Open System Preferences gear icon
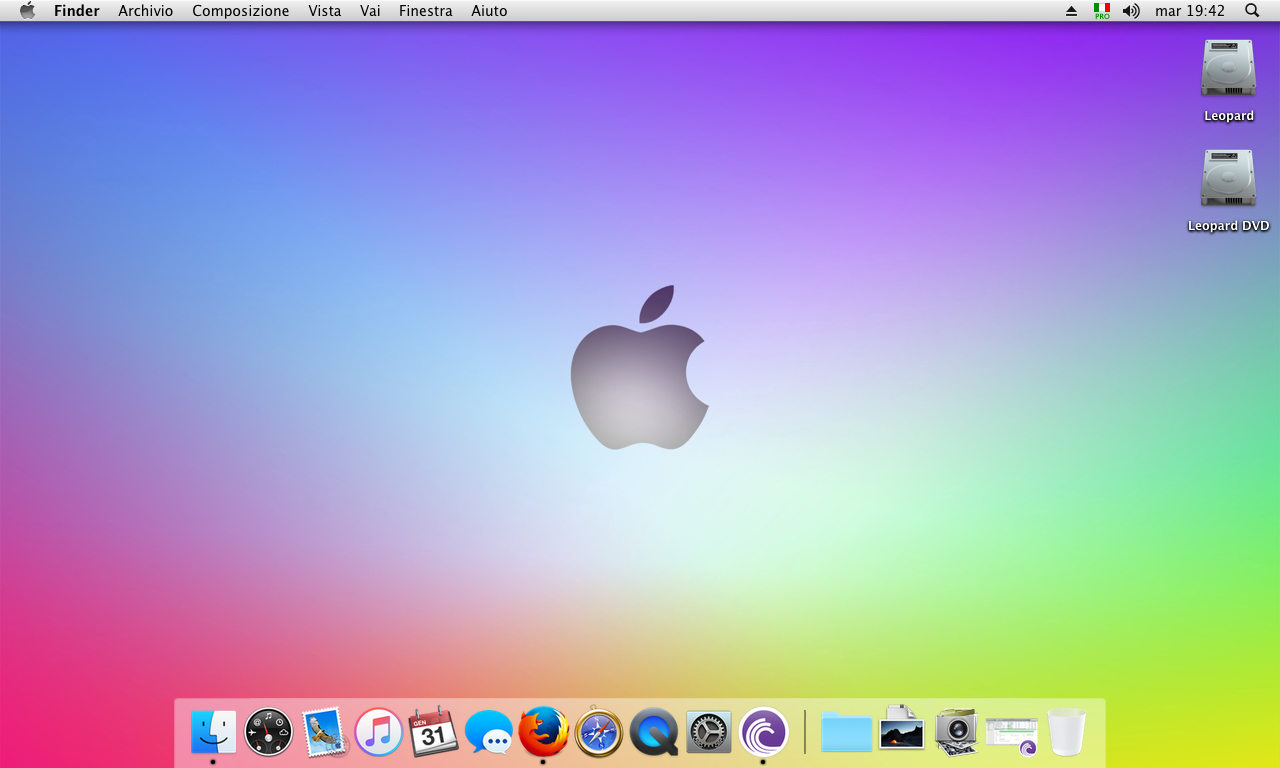Screen dimensions: 1280x768 click(709, 732)
